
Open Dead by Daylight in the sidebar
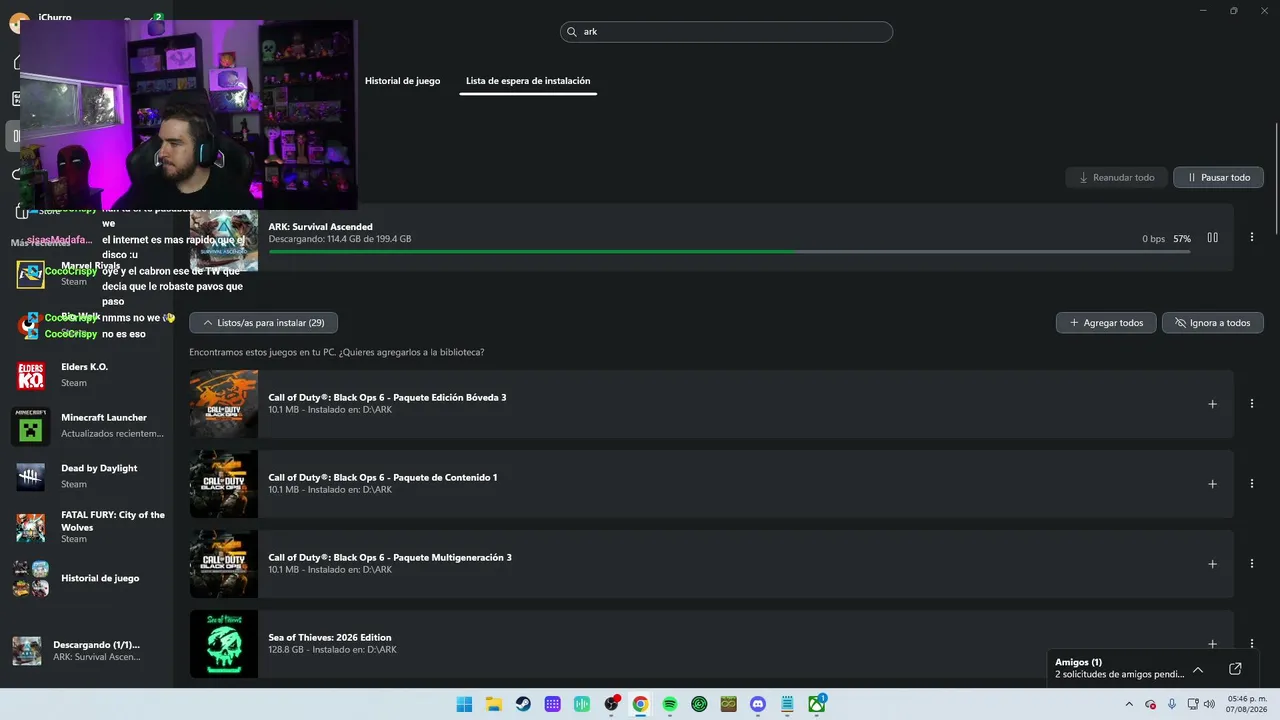coord(88,476)
